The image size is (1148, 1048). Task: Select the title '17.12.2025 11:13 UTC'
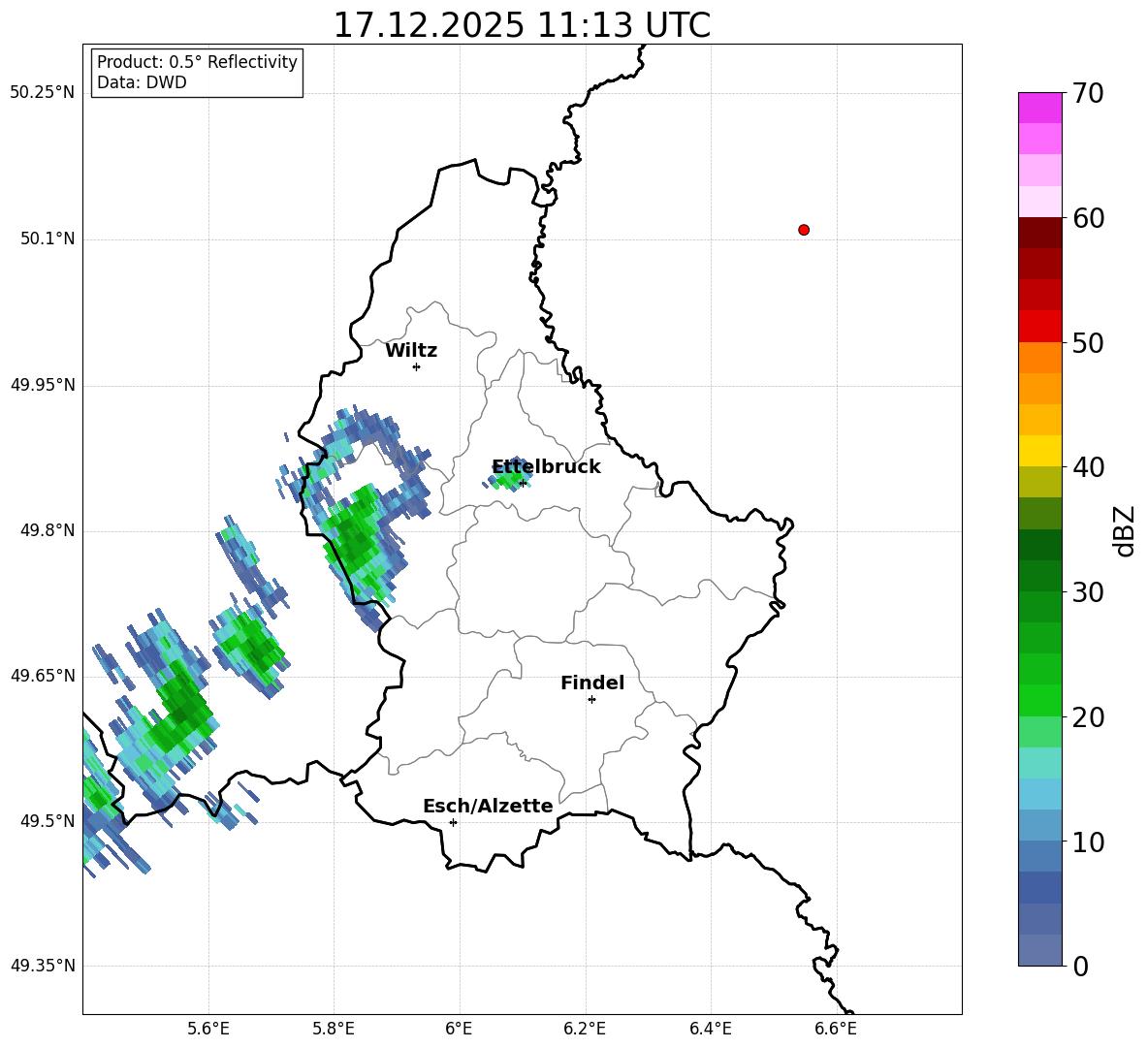tap(522, 25)
